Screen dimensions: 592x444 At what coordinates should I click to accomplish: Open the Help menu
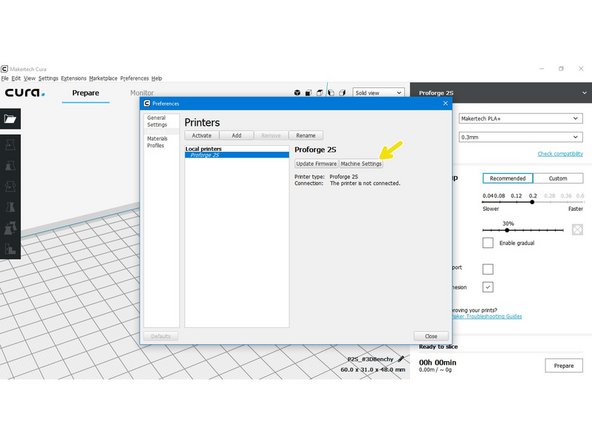[157, 79]
